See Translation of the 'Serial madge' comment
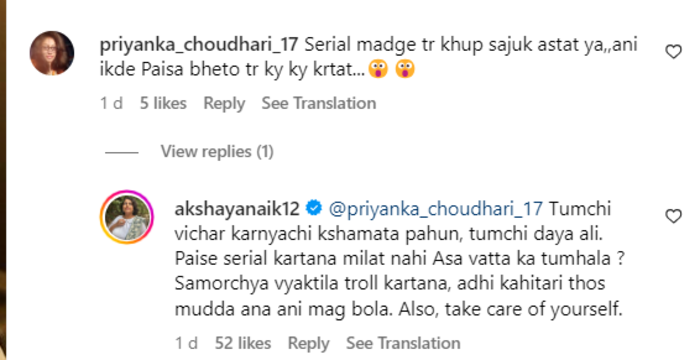Screen dimensions: 700x360 point(319,103)
